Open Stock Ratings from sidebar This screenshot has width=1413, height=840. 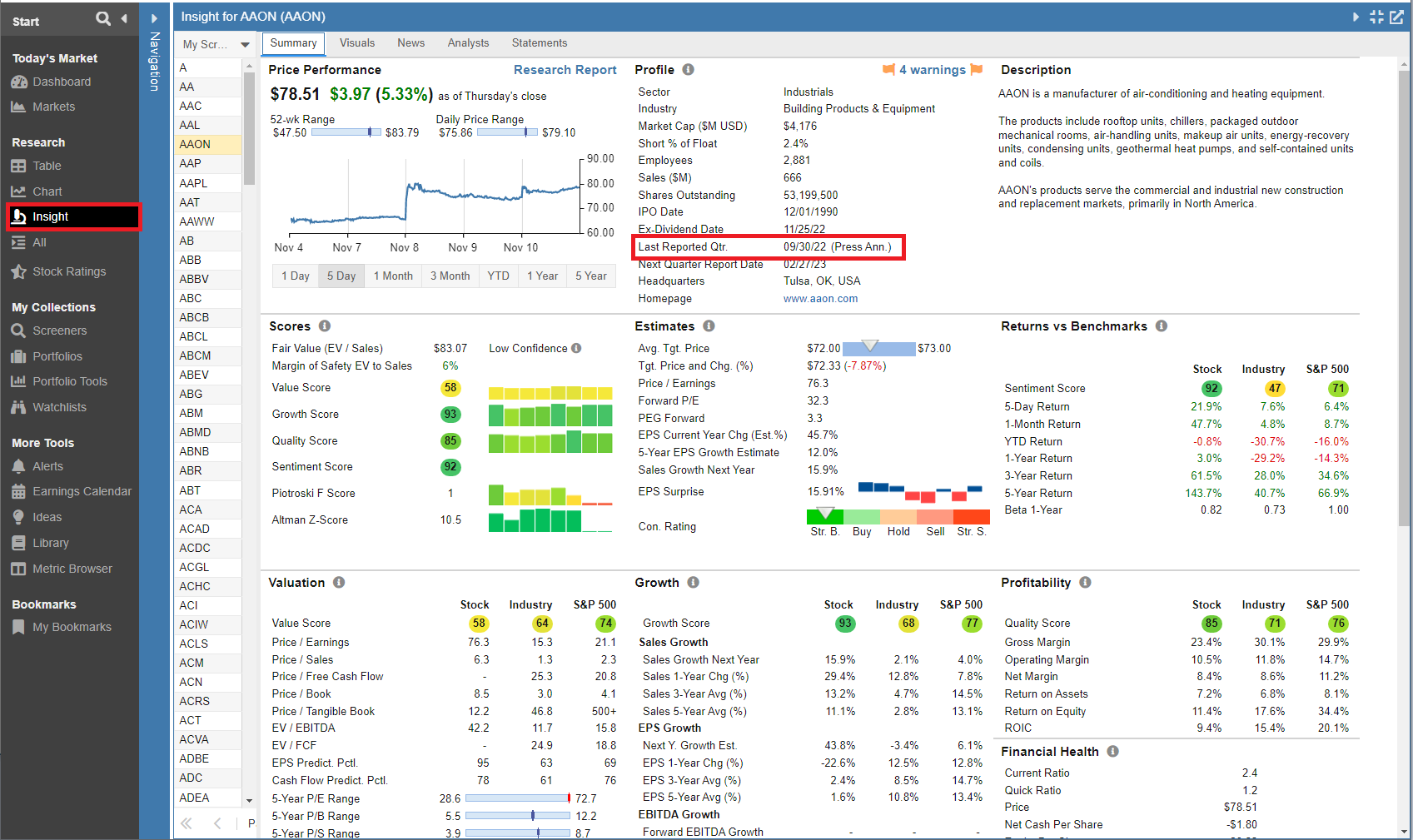[x=59, y=271]
